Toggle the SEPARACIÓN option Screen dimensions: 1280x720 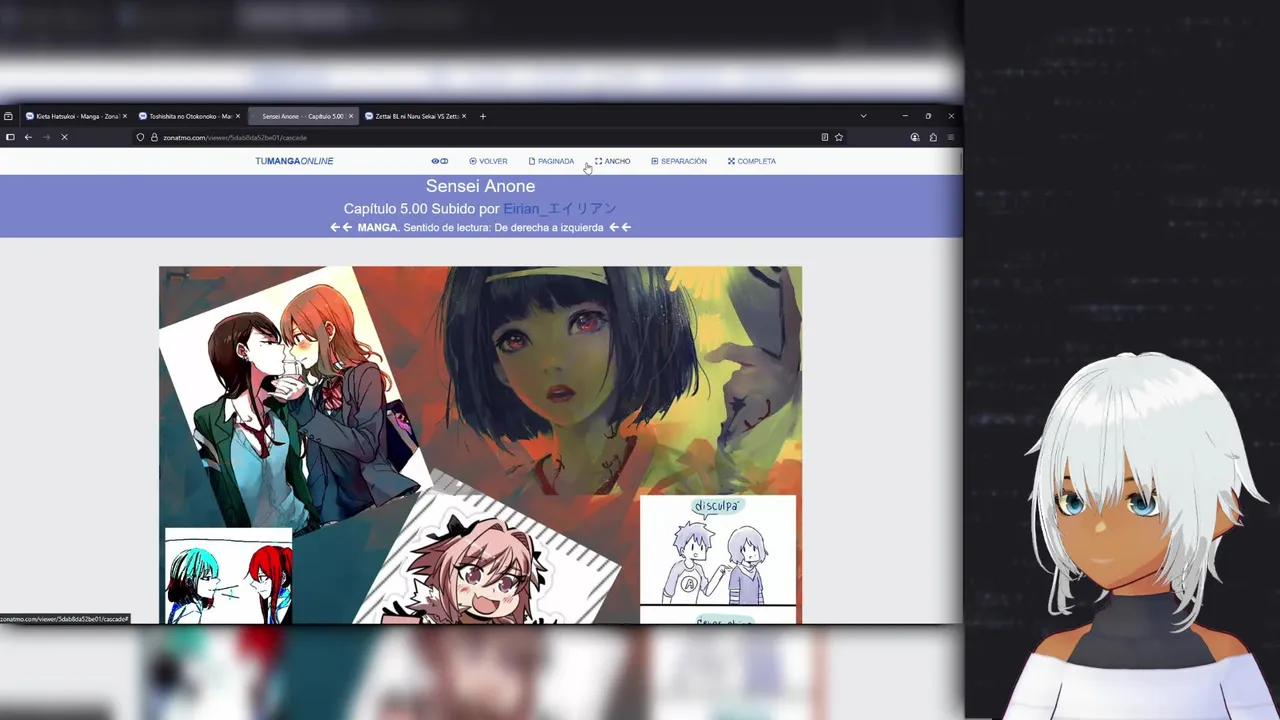click(x=679, y=161)
